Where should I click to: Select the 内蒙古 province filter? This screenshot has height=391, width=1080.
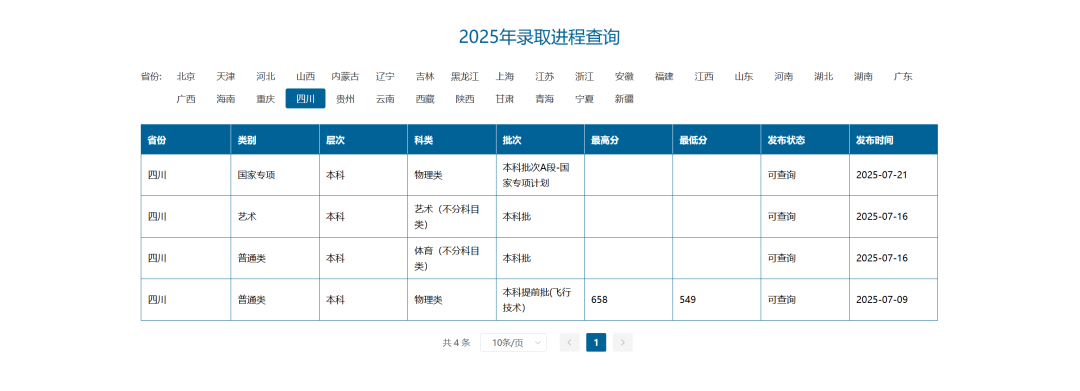pos(345,76)
